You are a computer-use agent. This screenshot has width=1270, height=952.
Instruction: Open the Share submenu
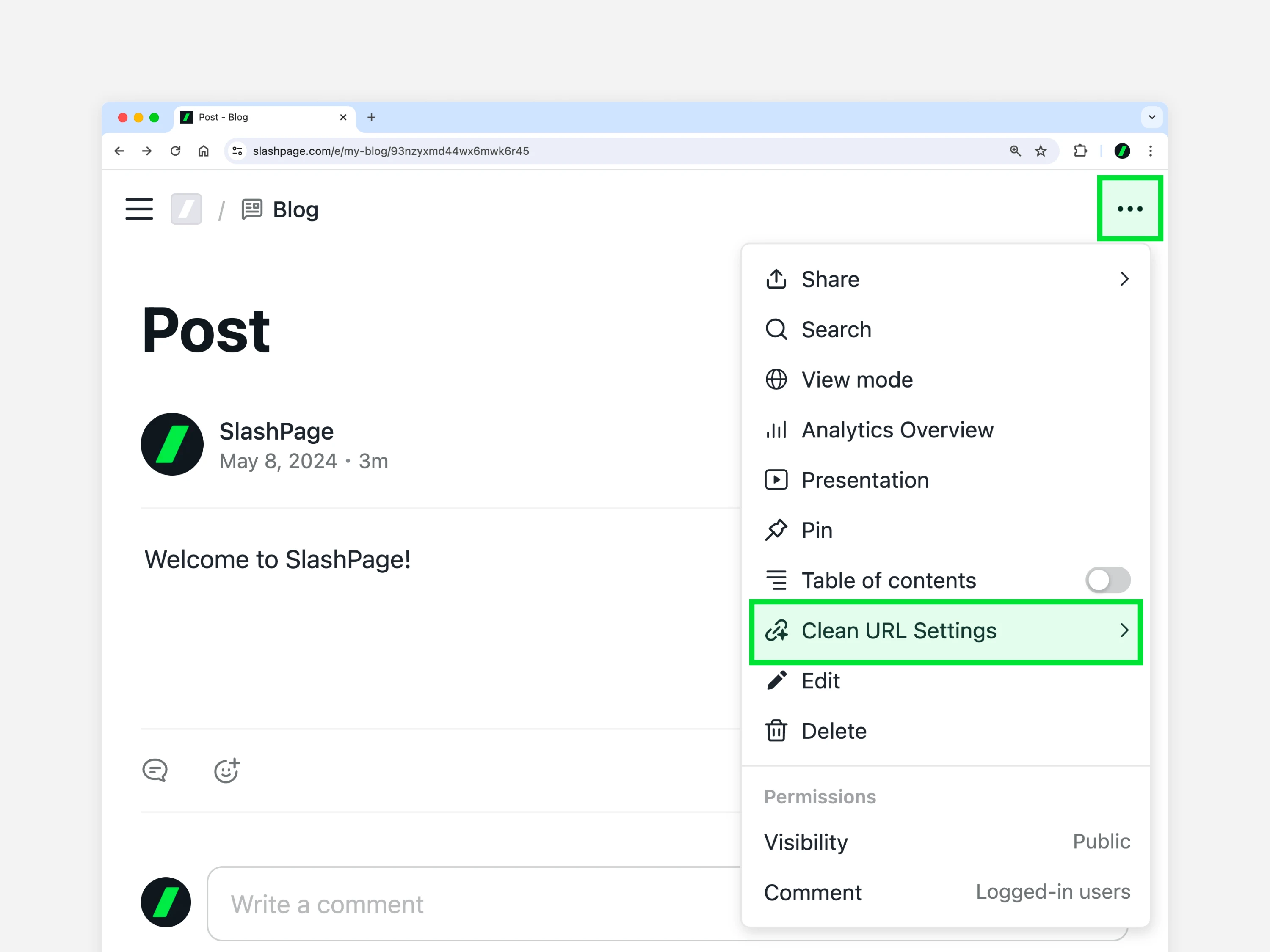(946, 279)
